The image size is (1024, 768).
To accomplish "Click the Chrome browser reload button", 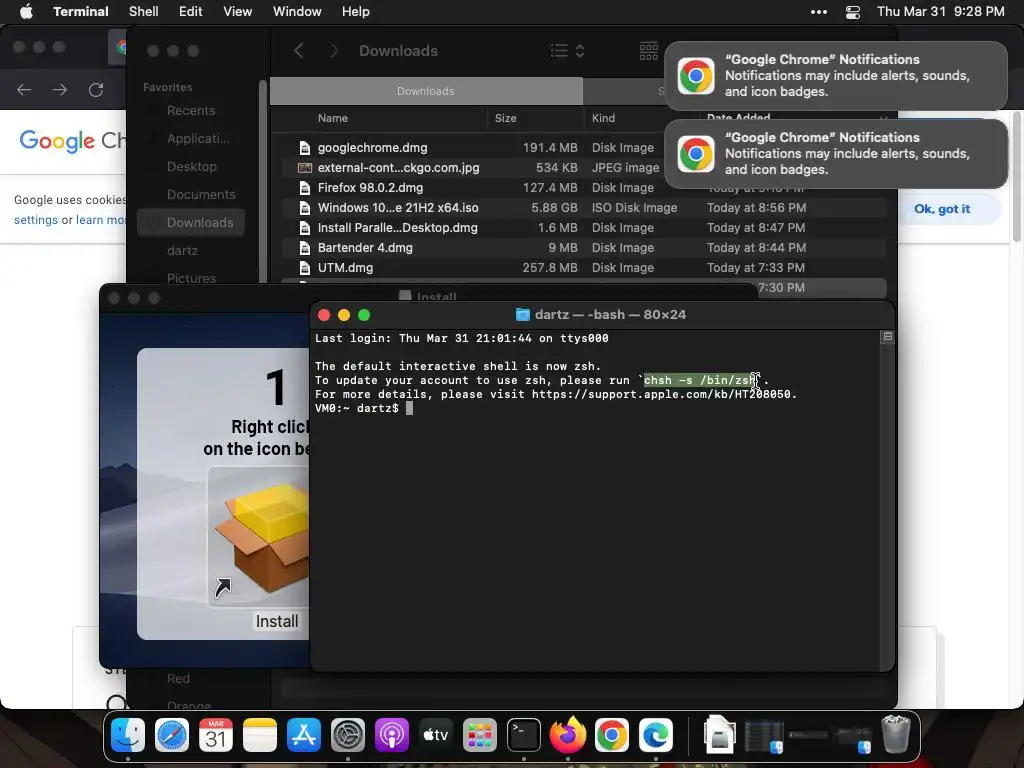I will point(96,89).
